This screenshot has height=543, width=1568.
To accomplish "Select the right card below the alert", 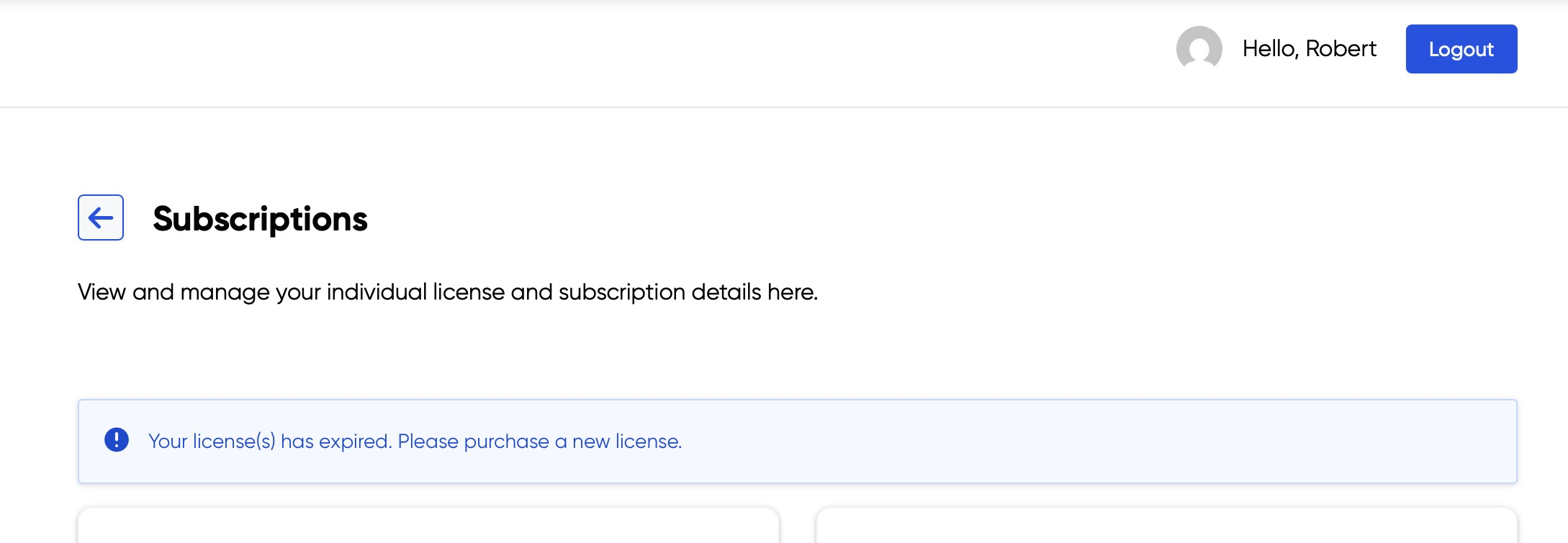I will point(1166,526).
